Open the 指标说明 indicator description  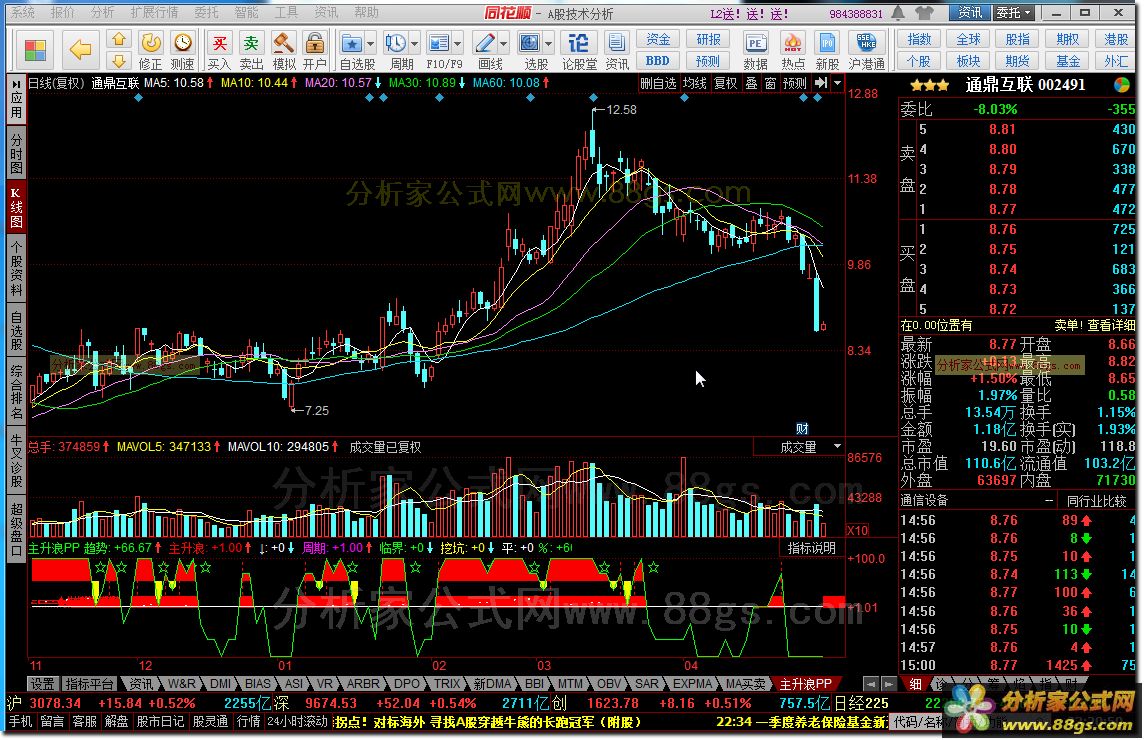tap(811, 548)
